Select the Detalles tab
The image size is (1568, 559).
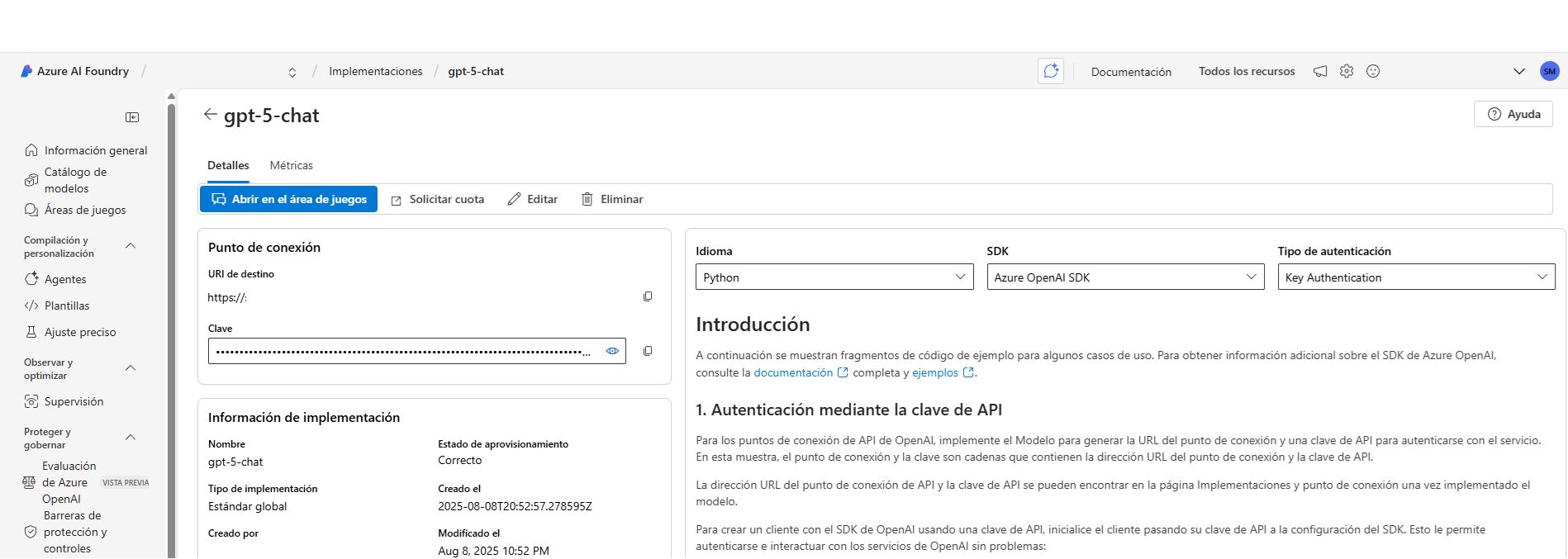[228, 165]
